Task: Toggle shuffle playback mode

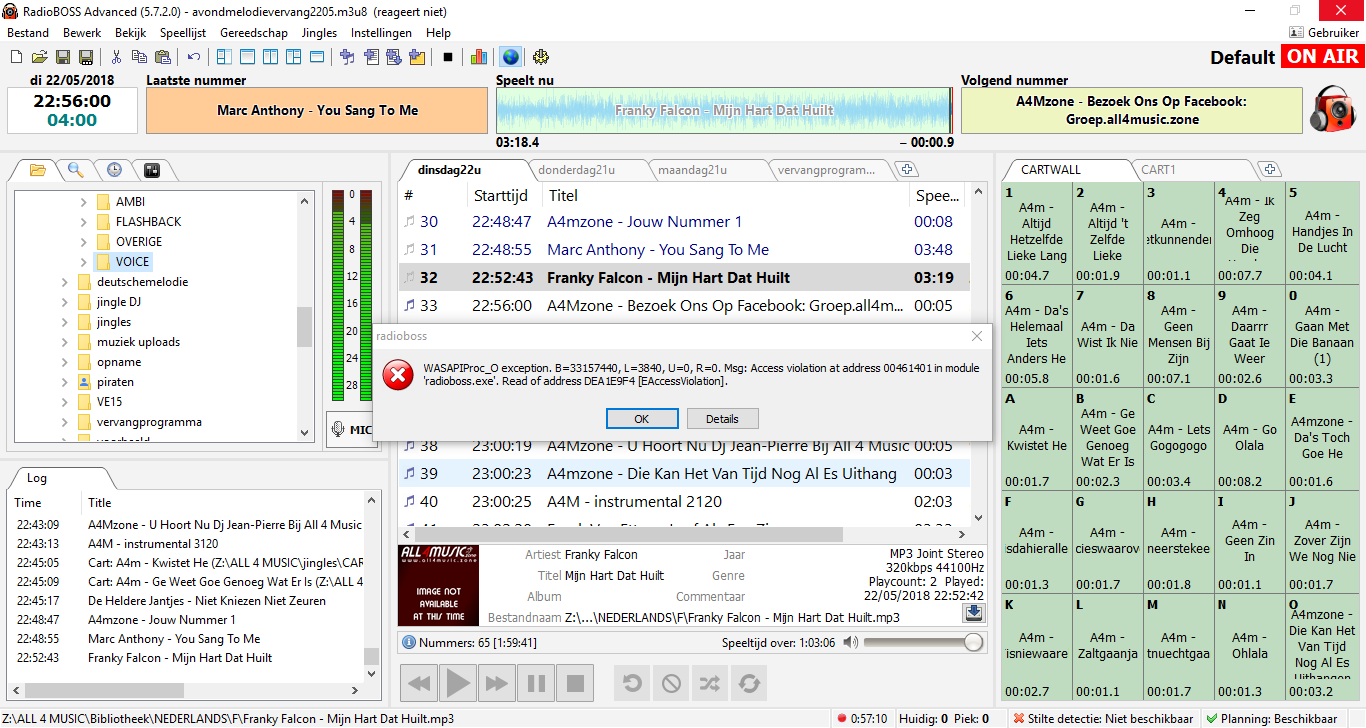Action: [x=710, y=684]
